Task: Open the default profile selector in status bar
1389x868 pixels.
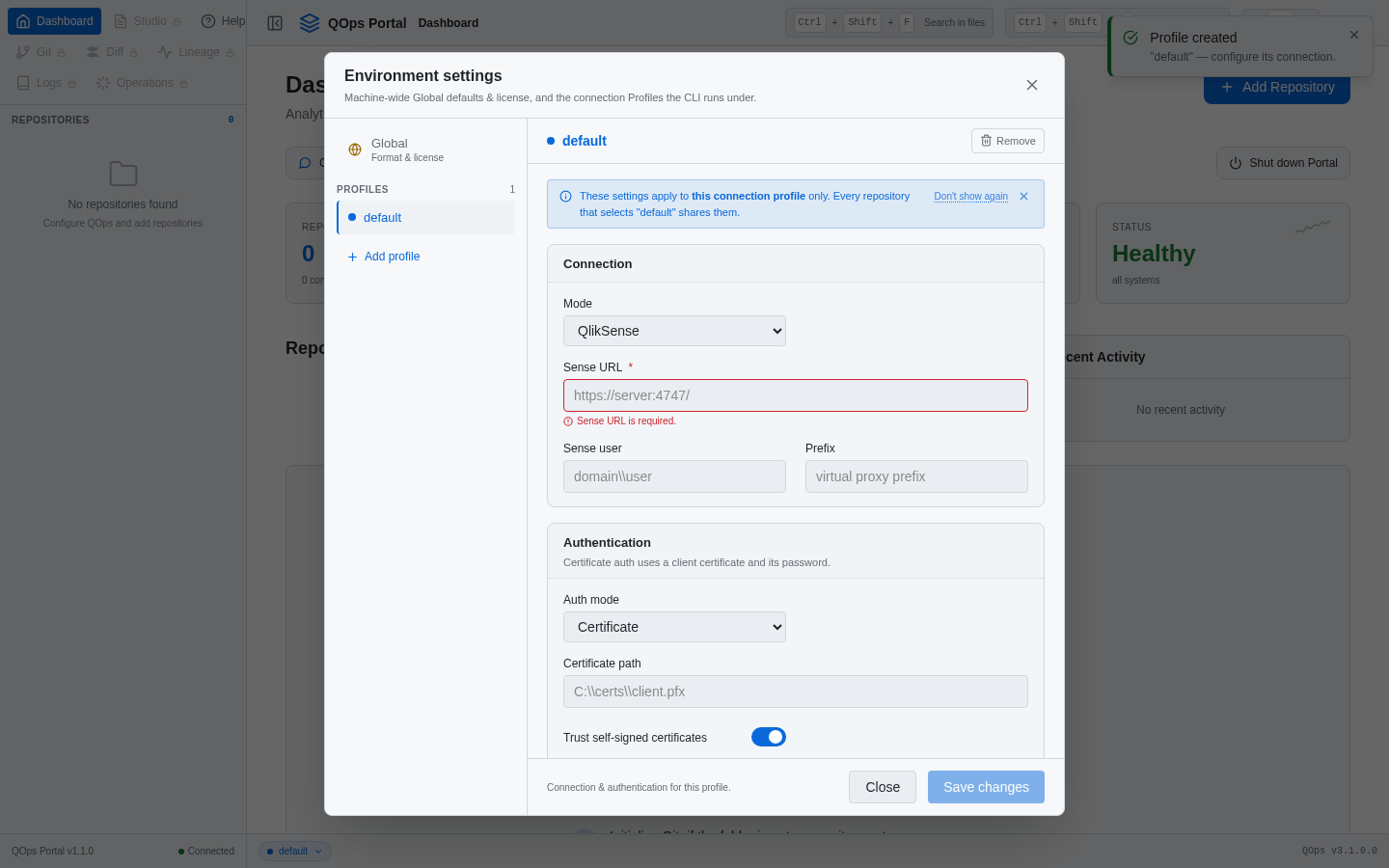Action: pos(294,851)
